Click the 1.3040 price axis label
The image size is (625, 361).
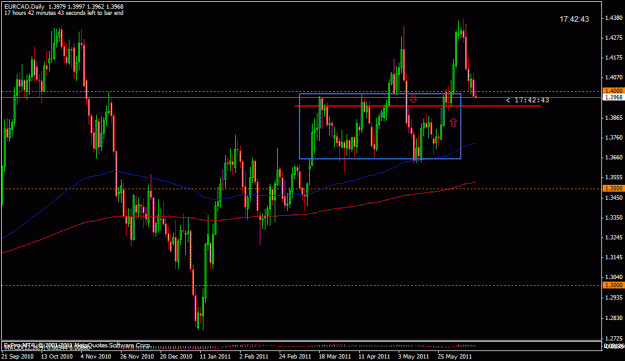[614, 277]
